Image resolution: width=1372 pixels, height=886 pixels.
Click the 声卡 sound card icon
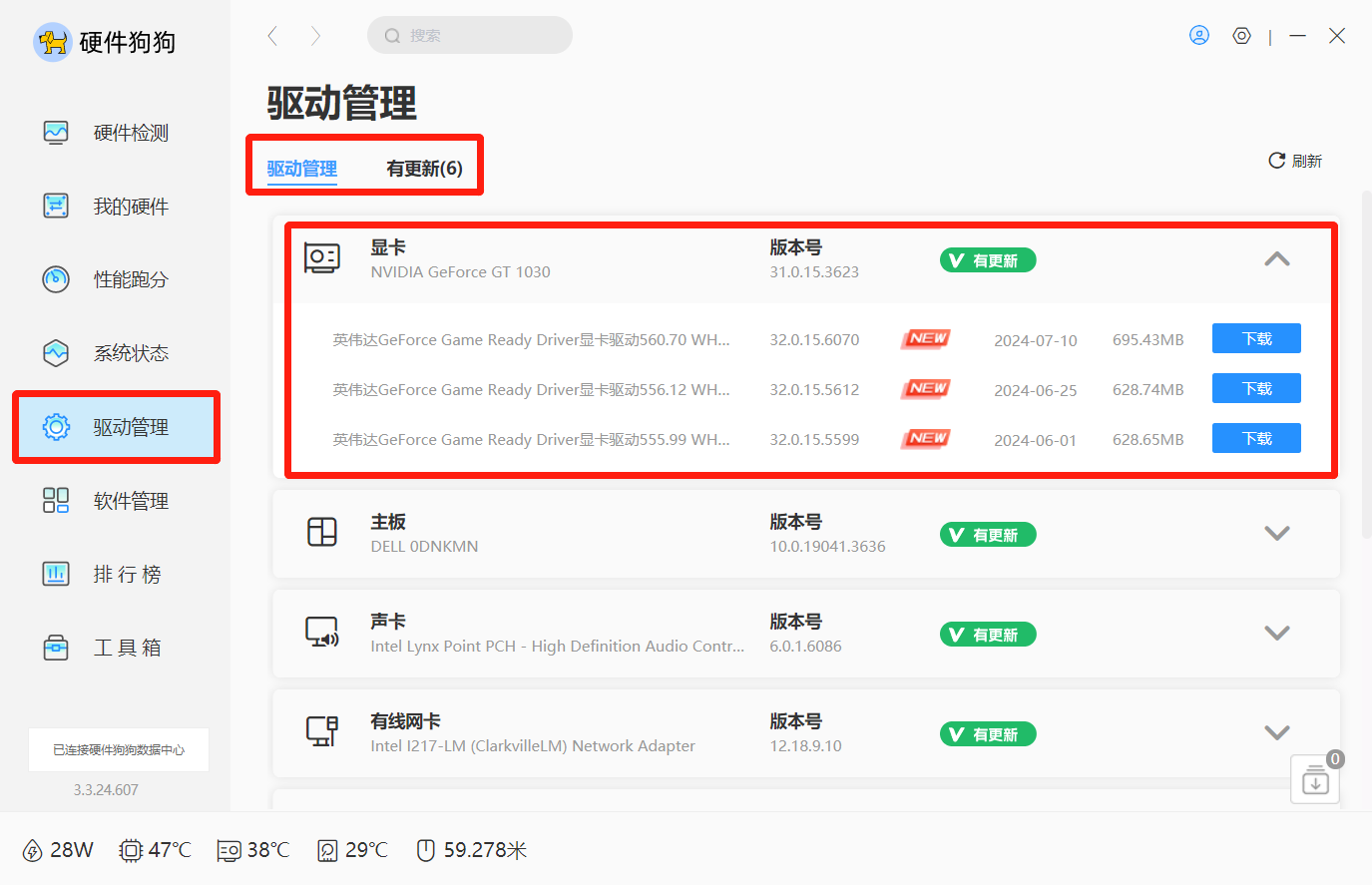tap(322, 633)
